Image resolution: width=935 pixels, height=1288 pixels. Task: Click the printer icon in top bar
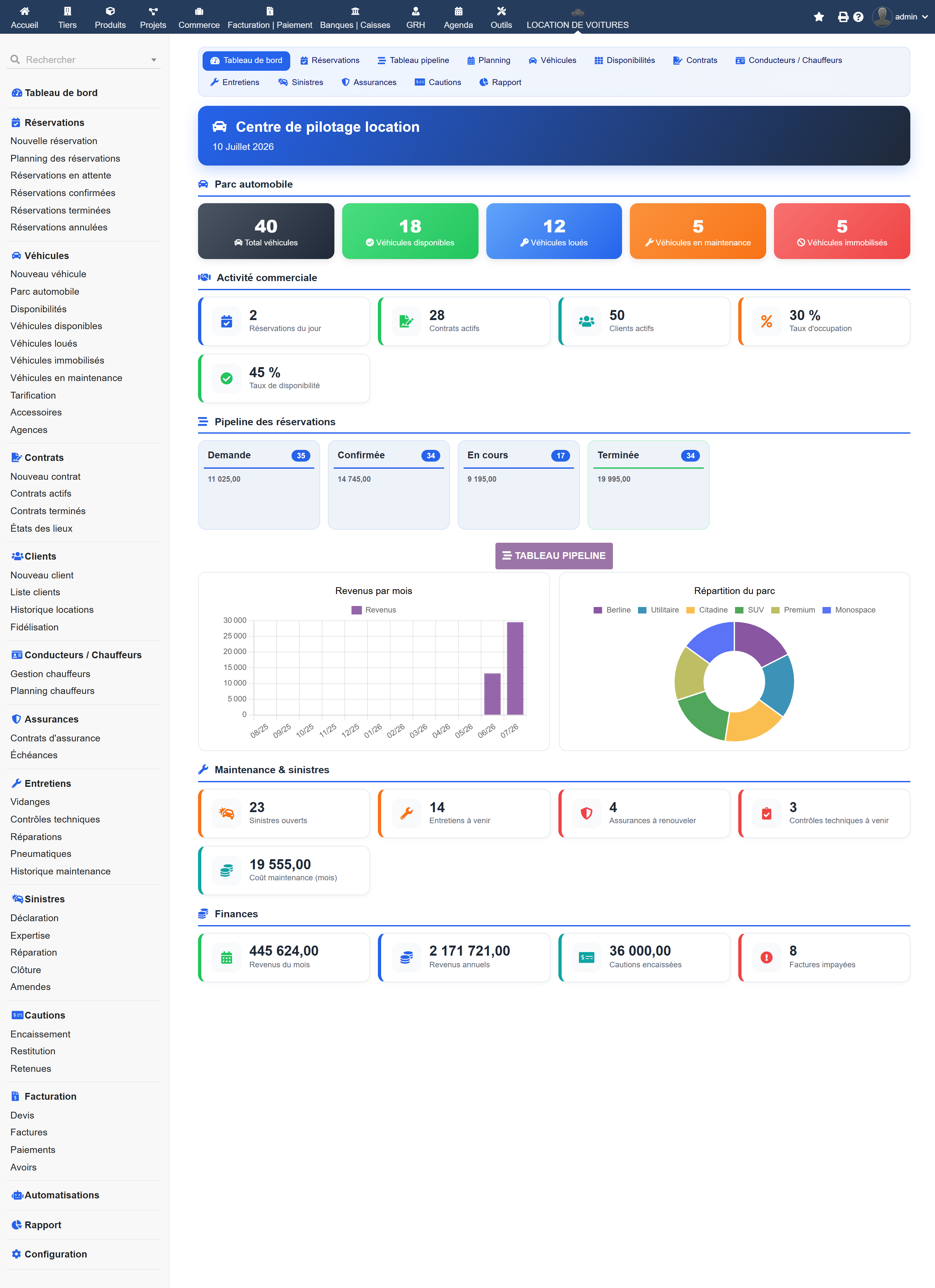843,17
